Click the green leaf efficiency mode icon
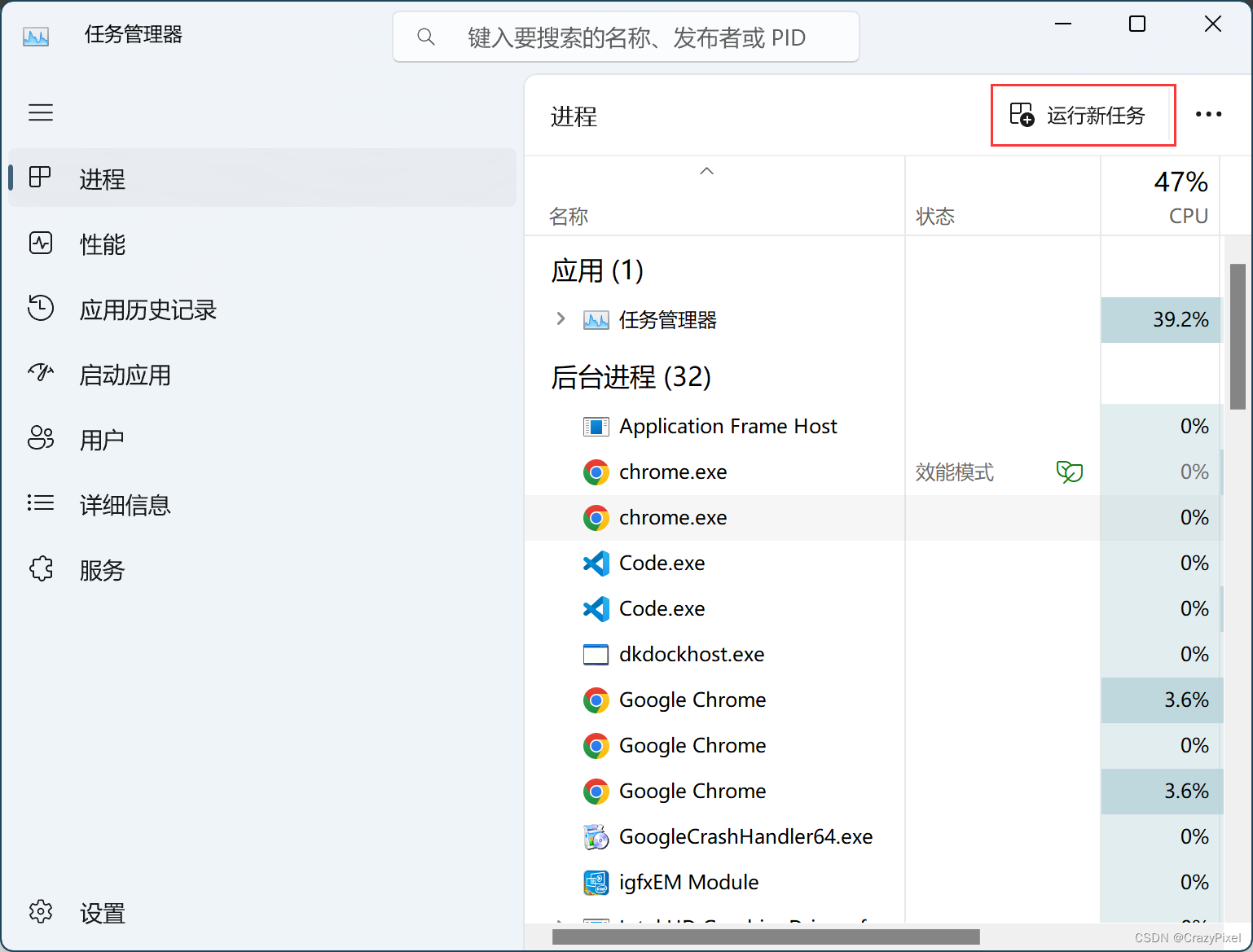Viewport: 1253px width, 952px height. [1069, 472]
